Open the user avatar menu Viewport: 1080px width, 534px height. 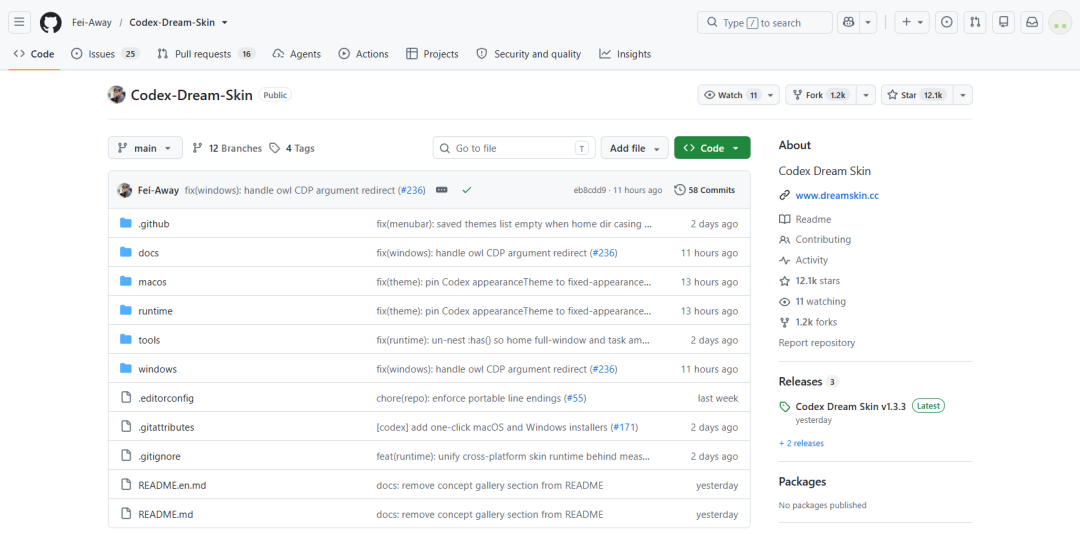click(x=1059, y=23)
